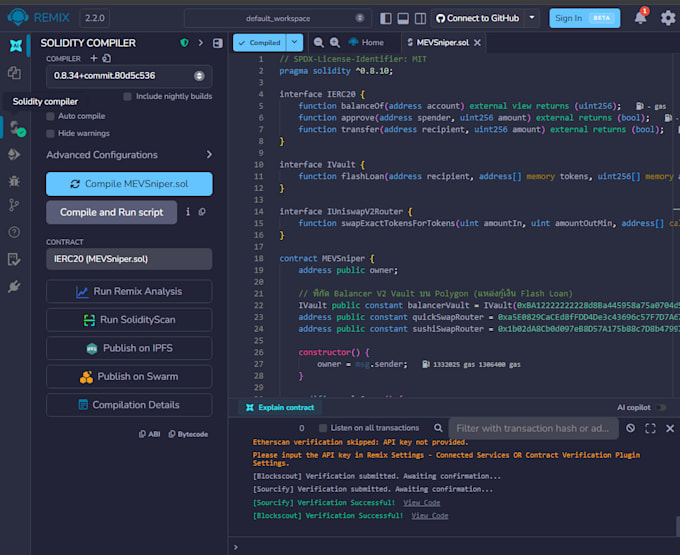Click Explain contract button
Viewport: 680px width, 555px height.
click(280, 408)
